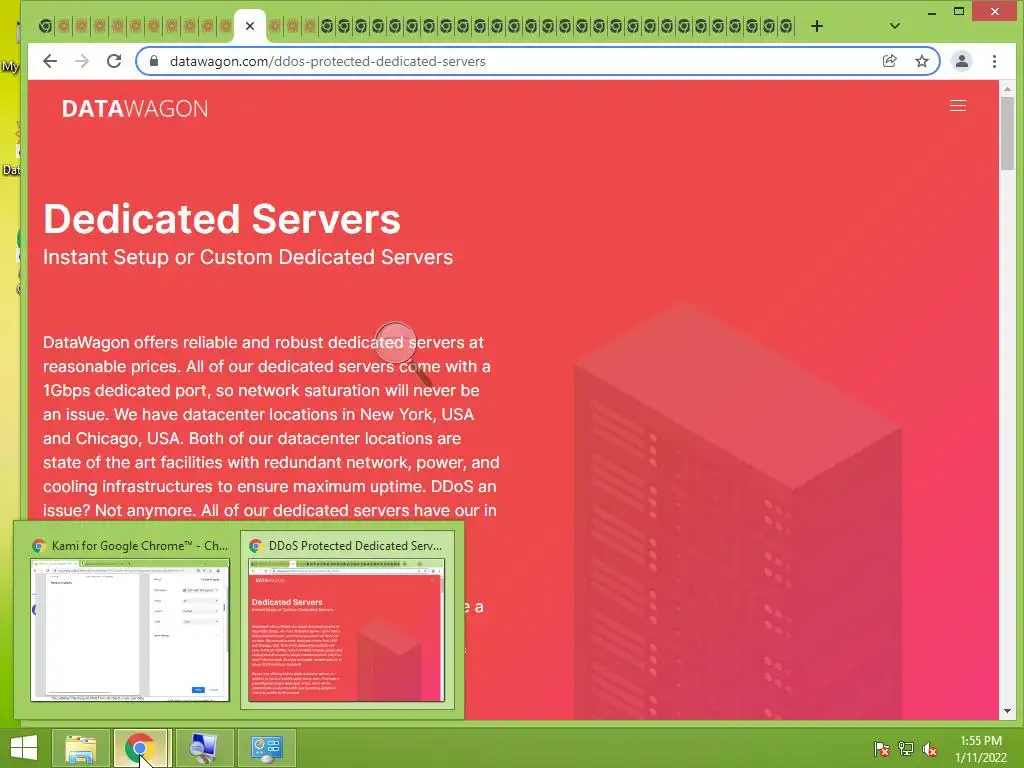Select the Kami for Google Chrome window preview
The height and width of the screenshot is (768, 1024).
pyautogui.click(x=130, y=620)
